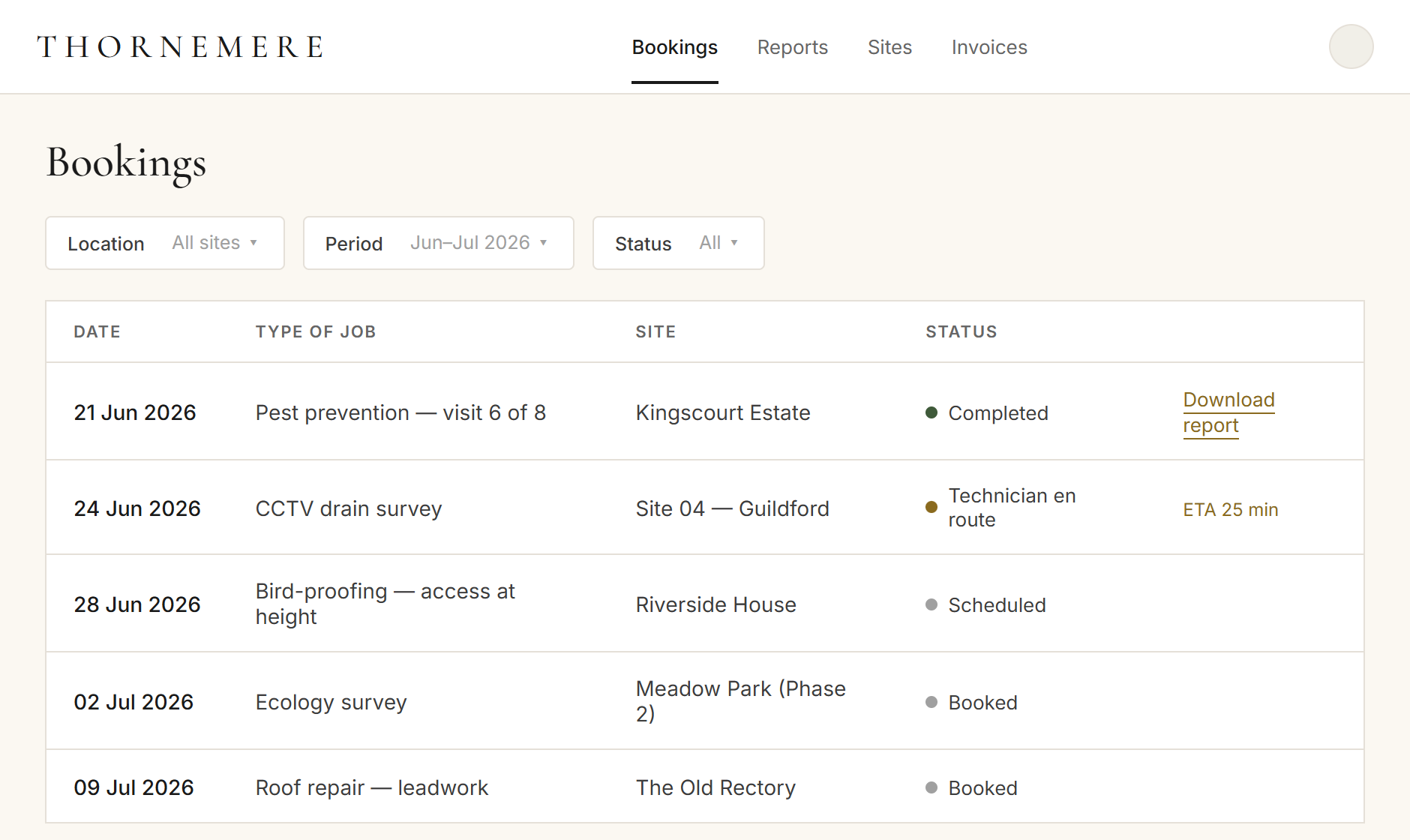Select the 02 Jul 2026 date cell

pos(133,702)
